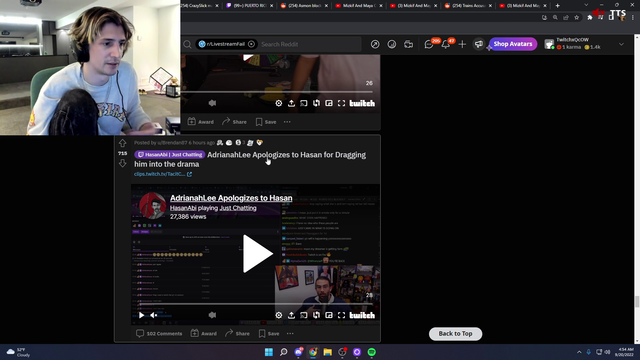Enable picture-in-picture in upper Twitch player
This screenshot has width=640, height=360.
point(329,103)
